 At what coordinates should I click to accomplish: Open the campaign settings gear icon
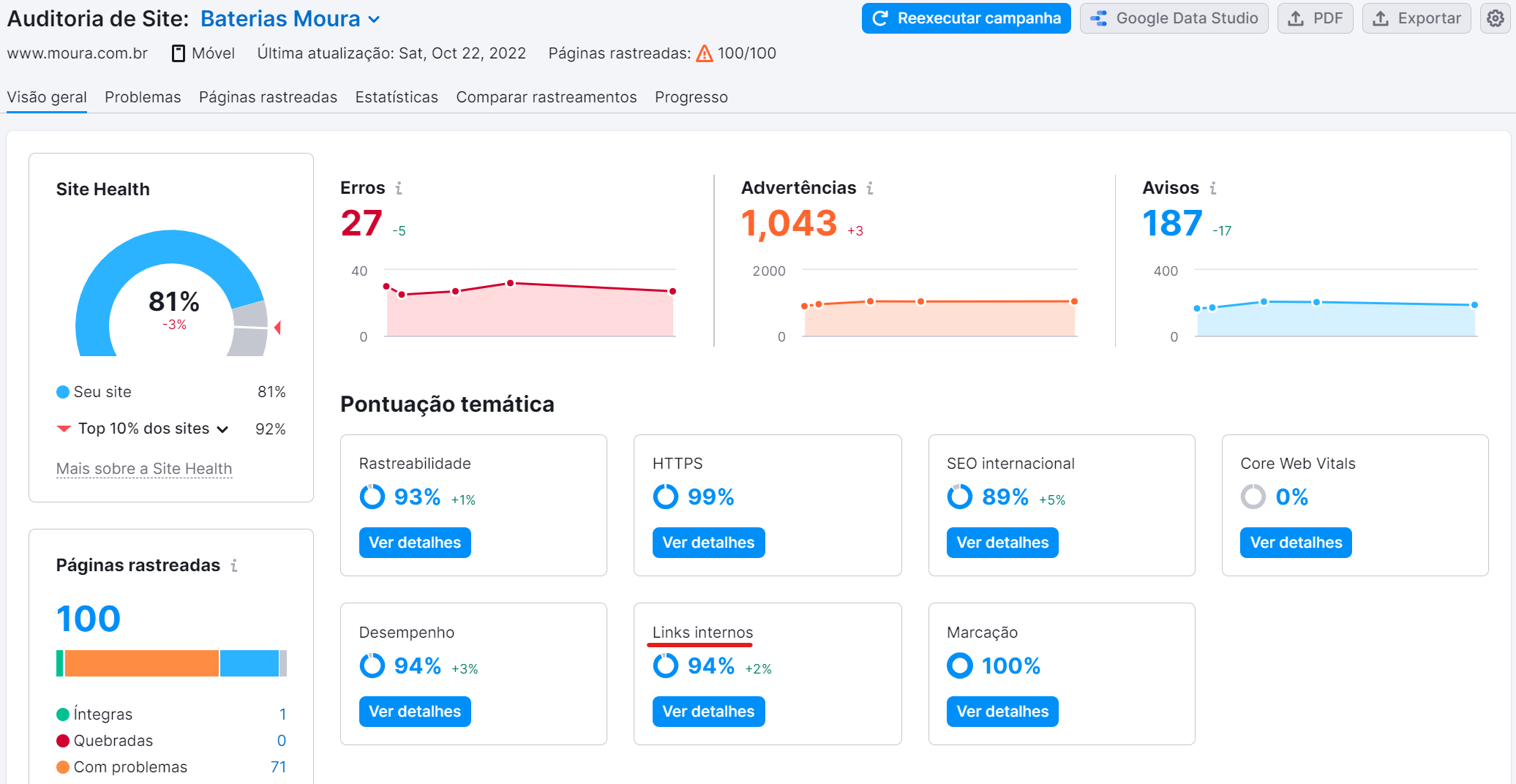pyautogui.click(x=1495, y=18)
